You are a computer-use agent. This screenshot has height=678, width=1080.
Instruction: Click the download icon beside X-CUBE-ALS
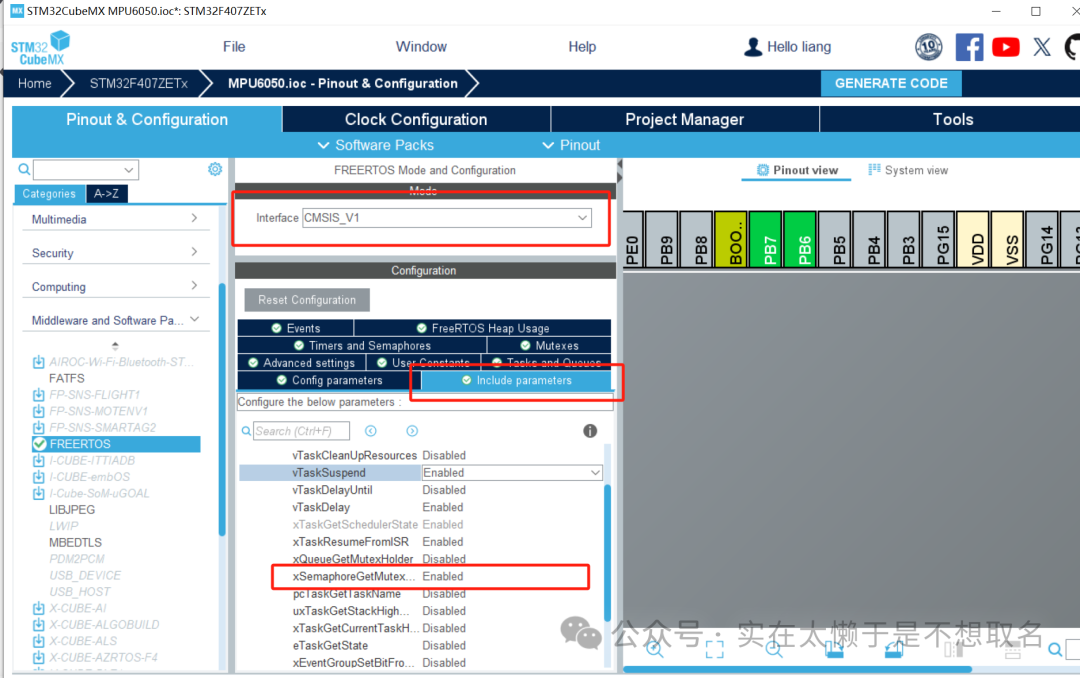[x=39, y=641]
